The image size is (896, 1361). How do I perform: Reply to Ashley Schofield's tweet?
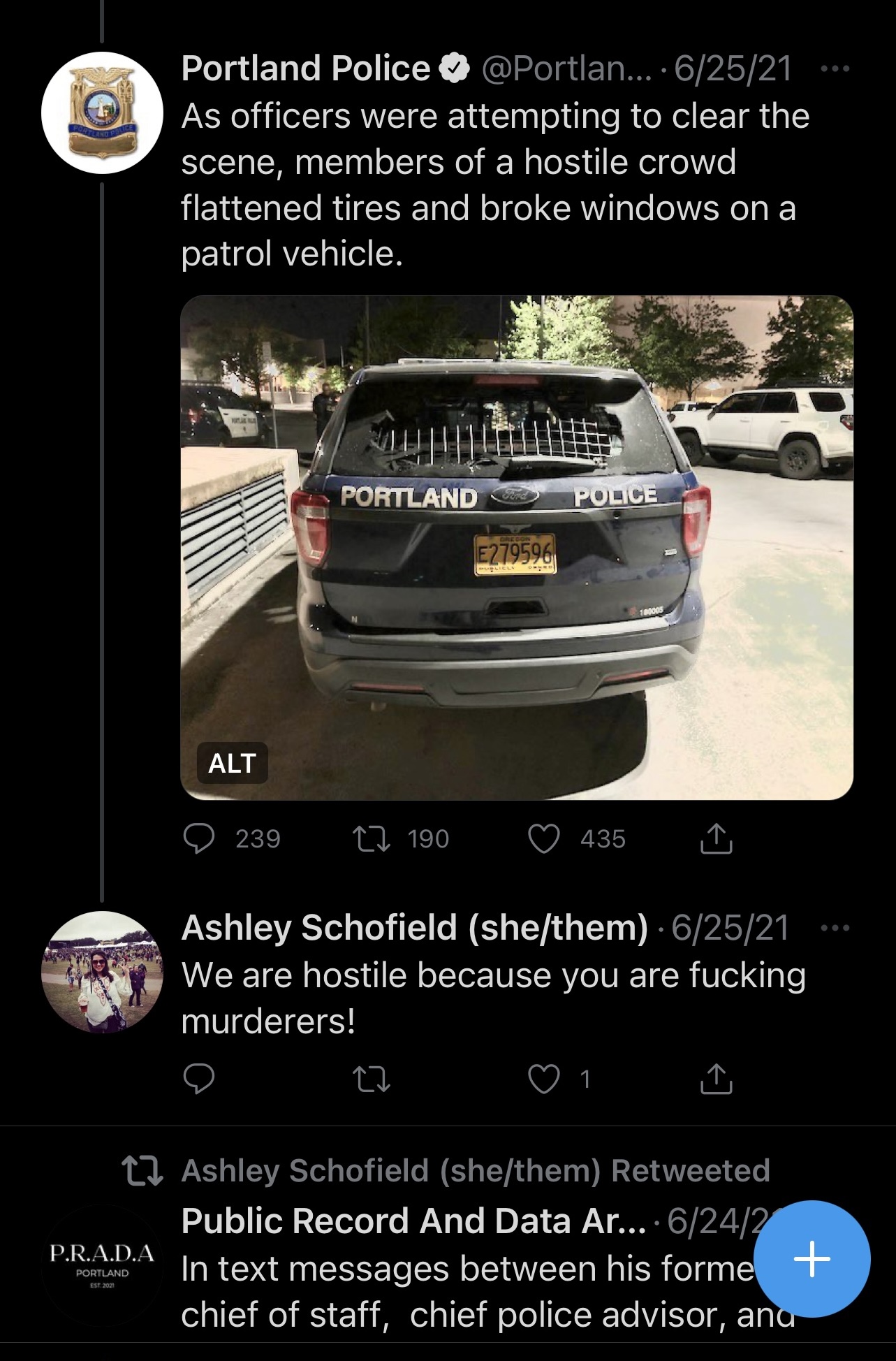click(199, 1079)
